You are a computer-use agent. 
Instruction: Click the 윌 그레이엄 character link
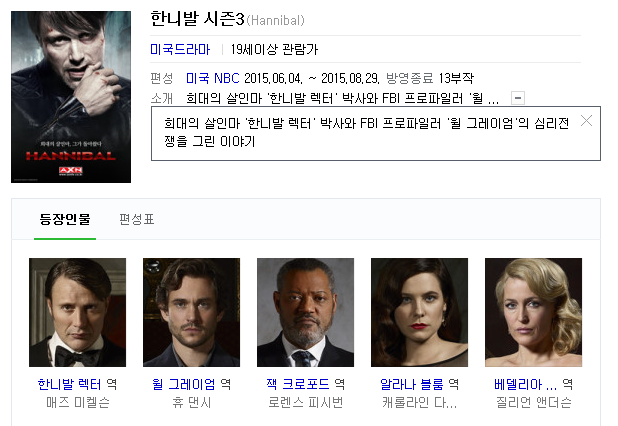[x=184, y=384]
